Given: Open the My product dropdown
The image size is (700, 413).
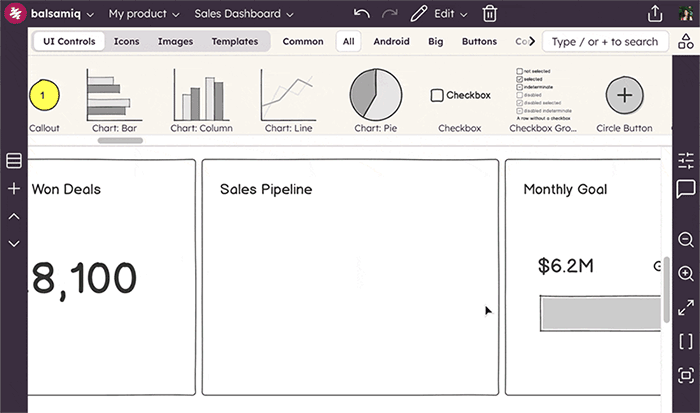Looking at the screenshot, I should pos(144,14).
